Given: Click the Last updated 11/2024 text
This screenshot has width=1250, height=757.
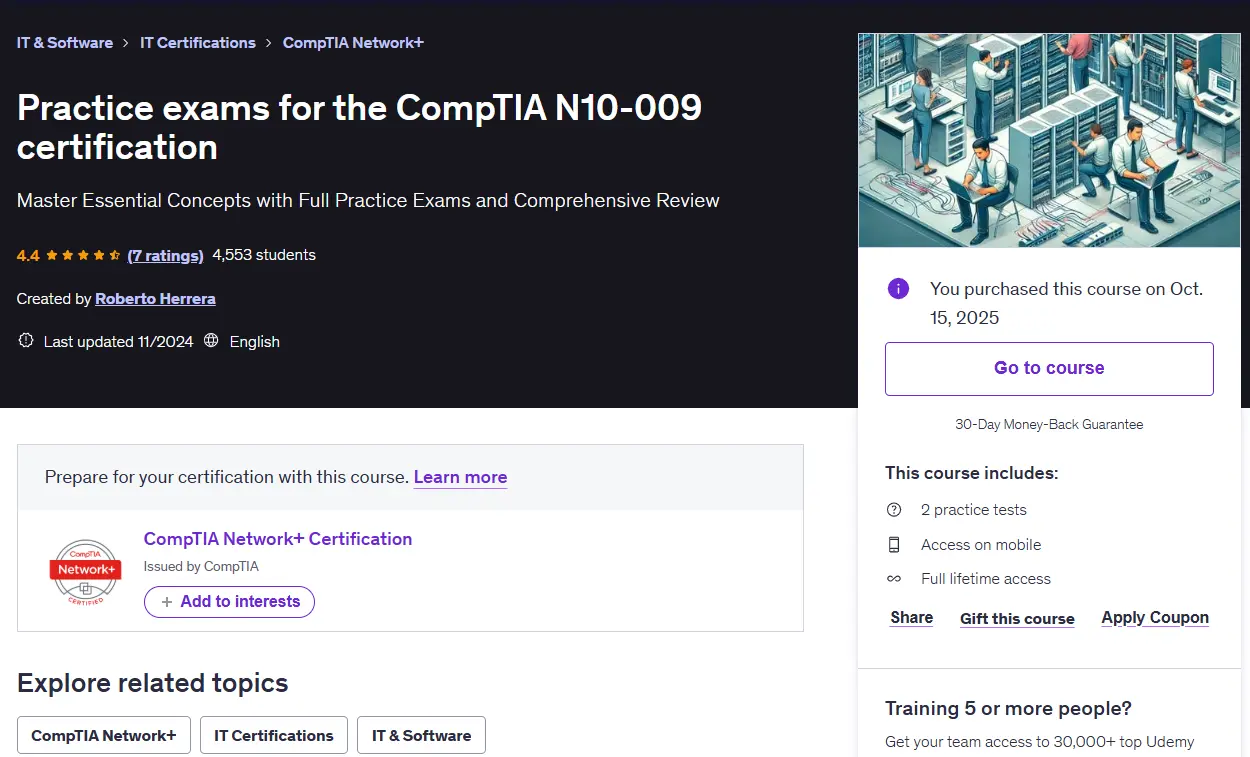Looking at the screenshot, I should [x=118, y=341].
